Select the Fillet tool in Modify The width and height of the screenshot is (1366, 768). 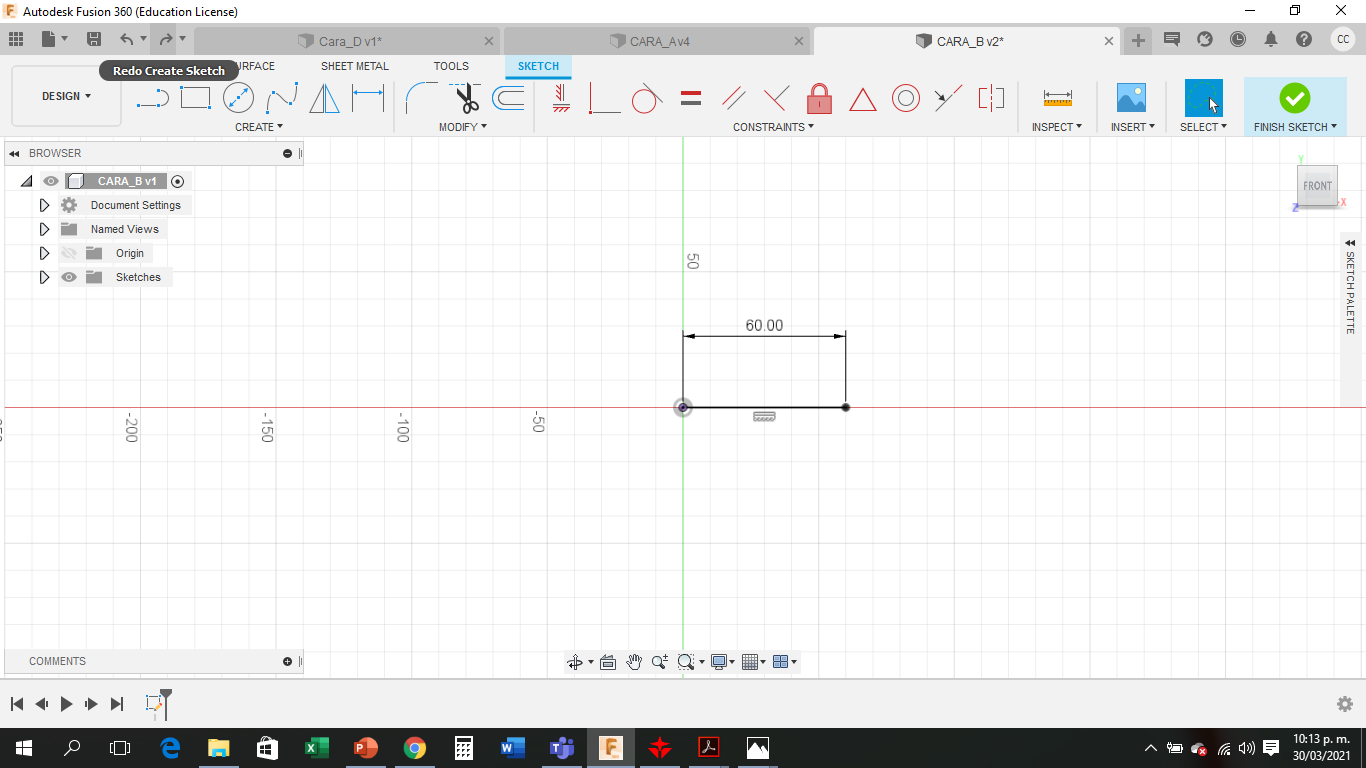tap(421, 98)
